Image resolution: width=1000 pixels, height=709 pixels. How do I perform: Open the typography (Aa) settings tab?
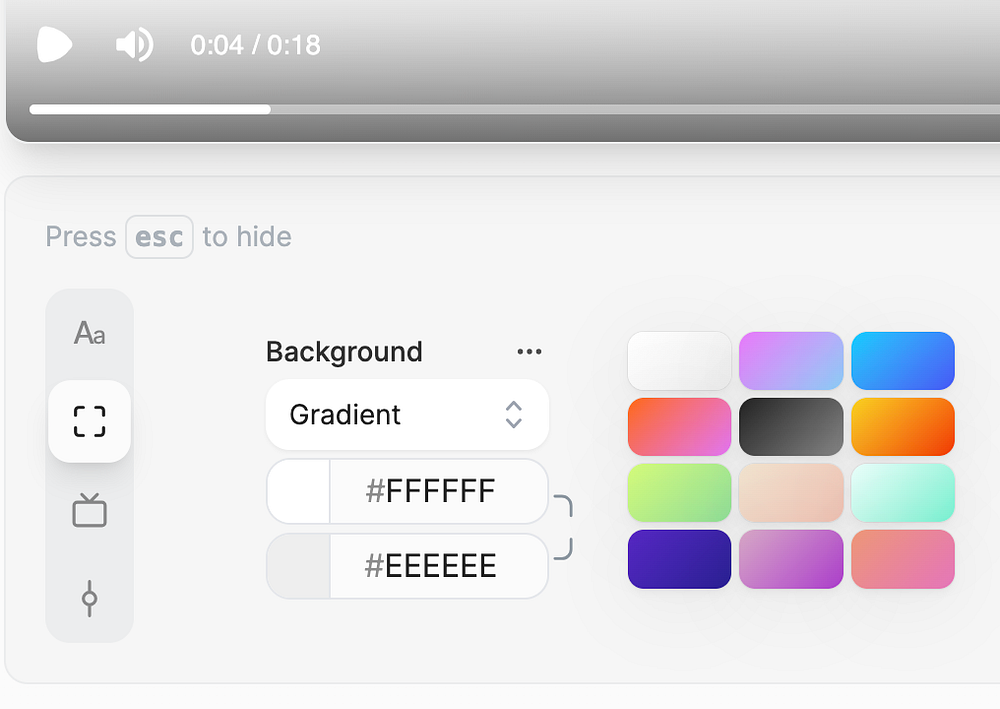pos(89,333)
